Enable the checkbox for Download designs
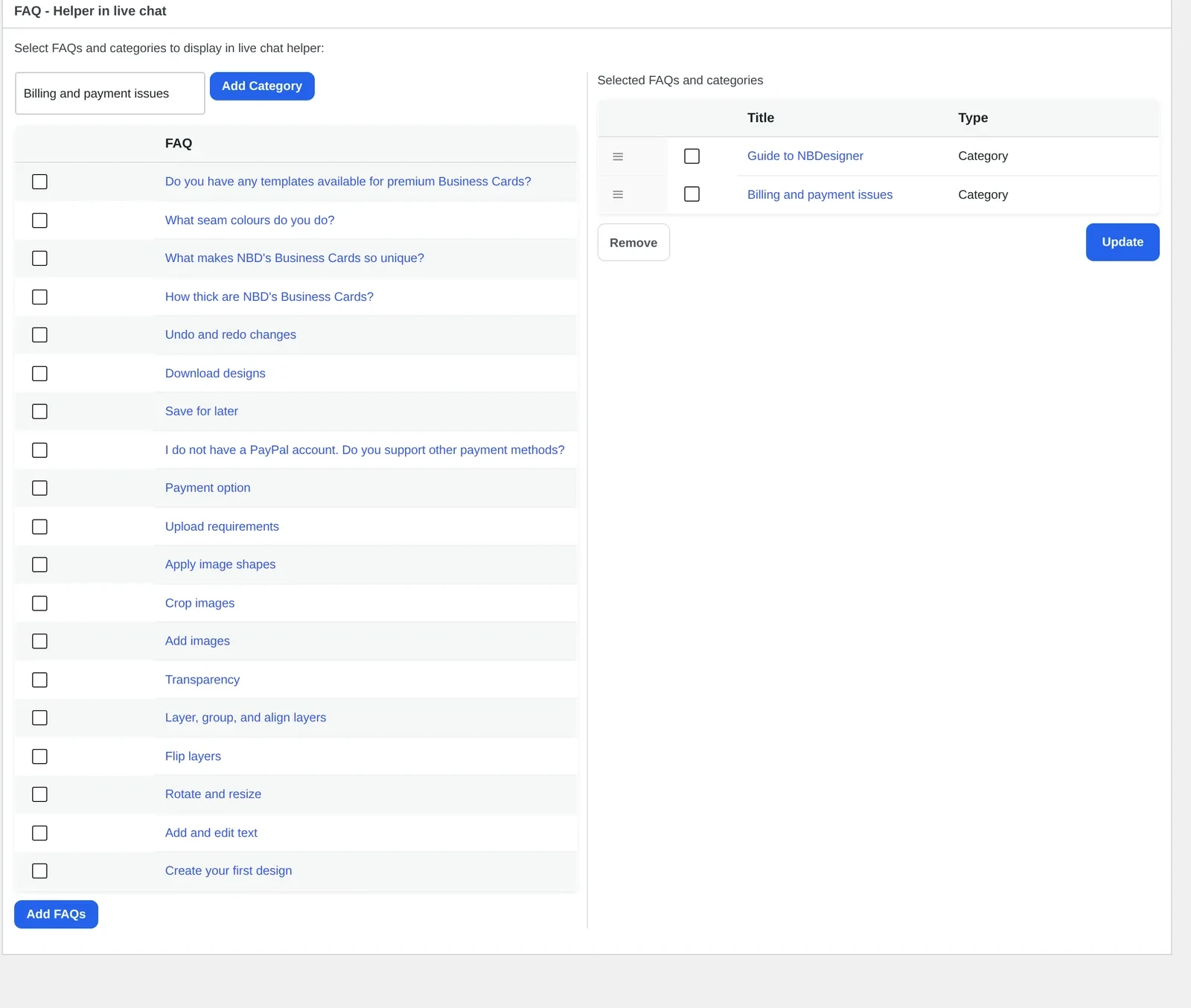Viewport: 1191px width, 1008px height. 40,374
